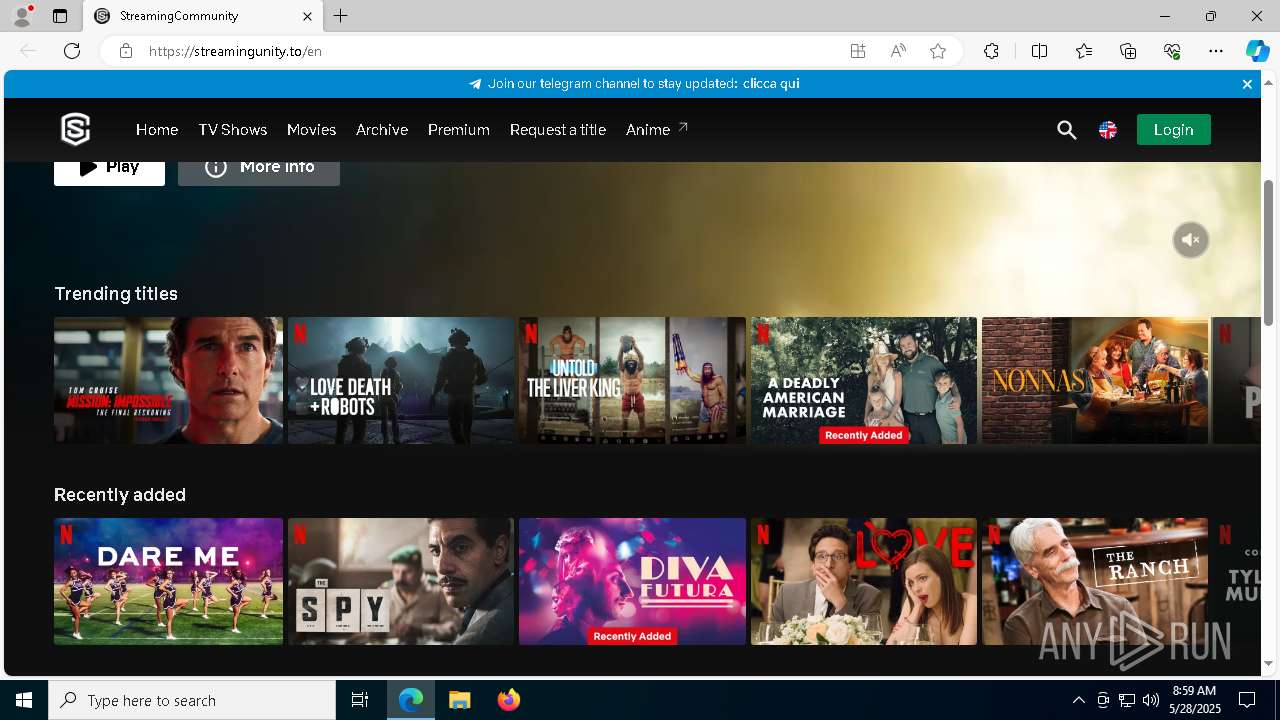The width and height of the screenshot is (1280, 720).
Task: Click the taskbar search box
Action: [192, 700]
